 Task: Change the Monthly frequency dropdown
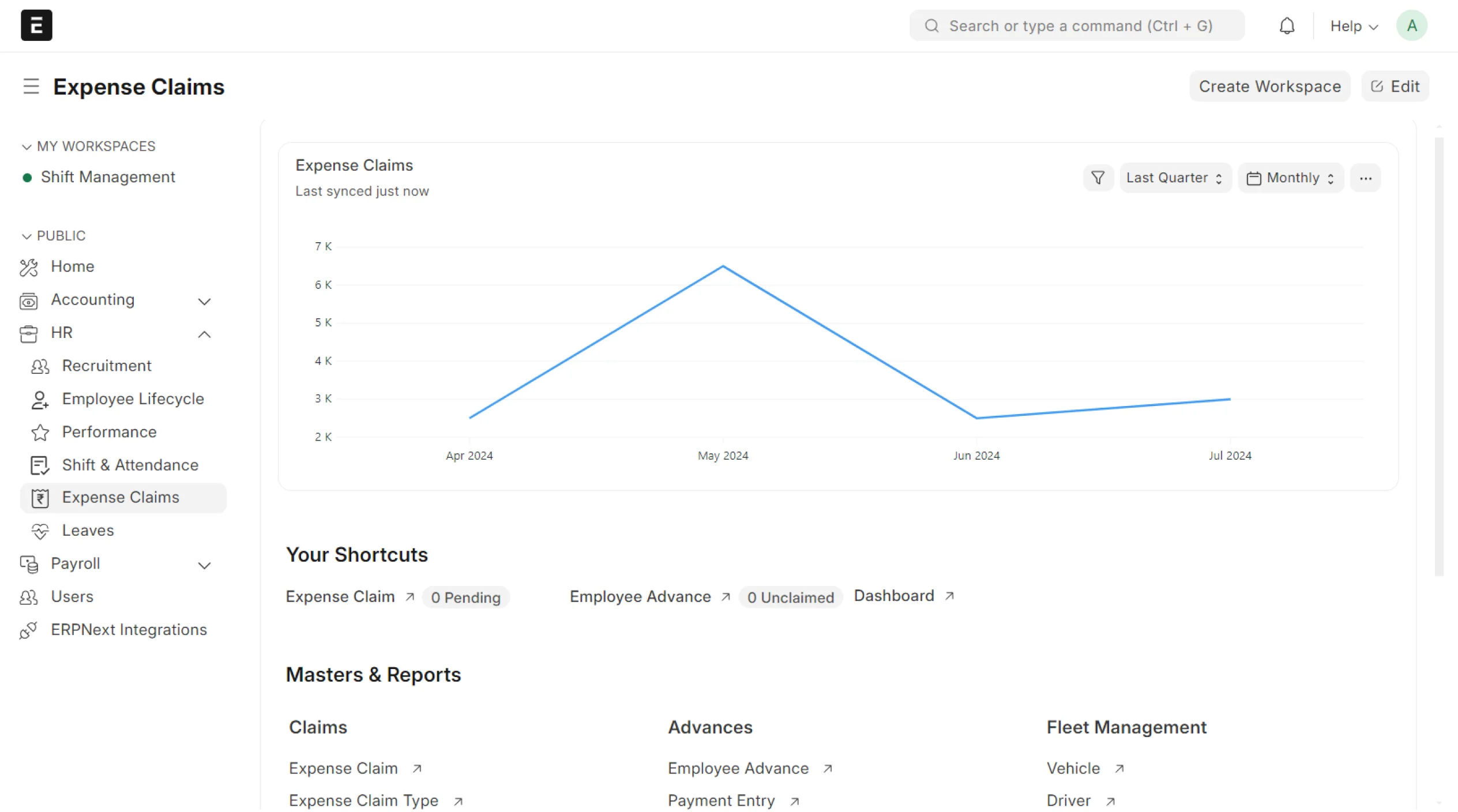(x=1291, y=178)
